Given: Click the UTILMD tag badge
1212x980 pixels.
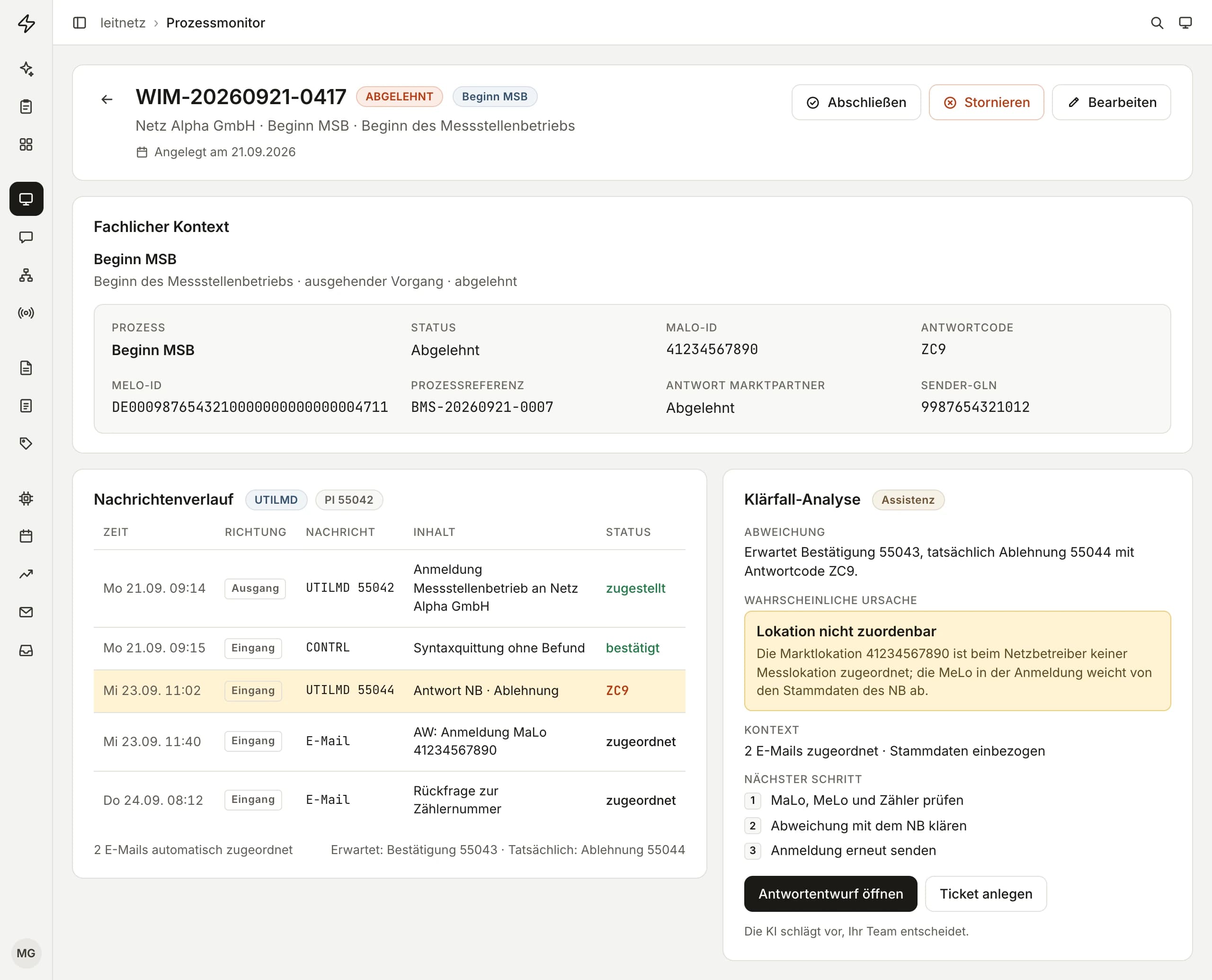Looking at the screenshot, I should point(276,499).
